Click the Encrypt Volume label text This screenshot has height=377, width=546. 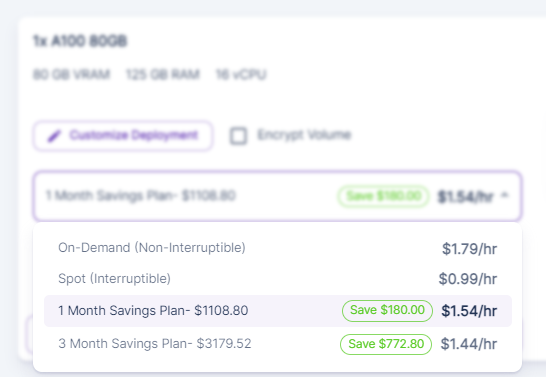[x=304, y=134]
